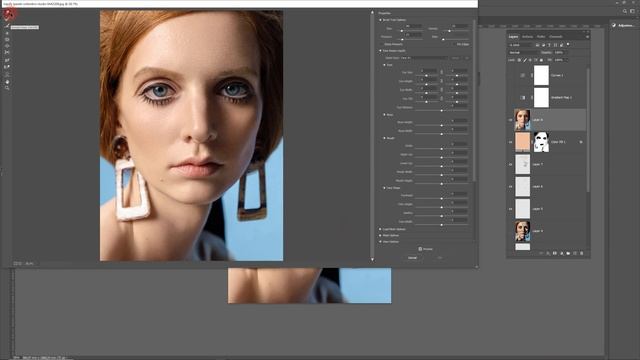This screenshot has width=640, height=360.
Task: Click the Color Fill 1 mask thumbnail
Action: tap(541, 142)
